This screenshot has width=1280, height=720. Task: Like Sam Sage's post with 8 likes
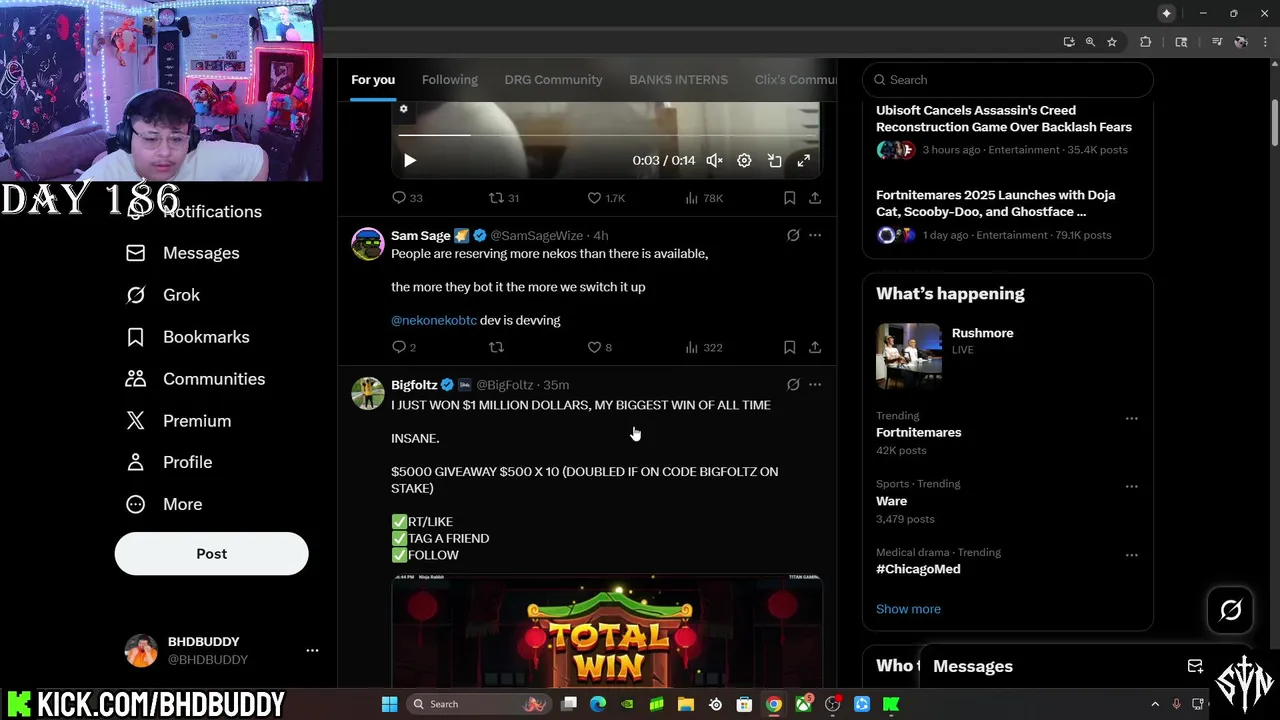pos(599,347)
